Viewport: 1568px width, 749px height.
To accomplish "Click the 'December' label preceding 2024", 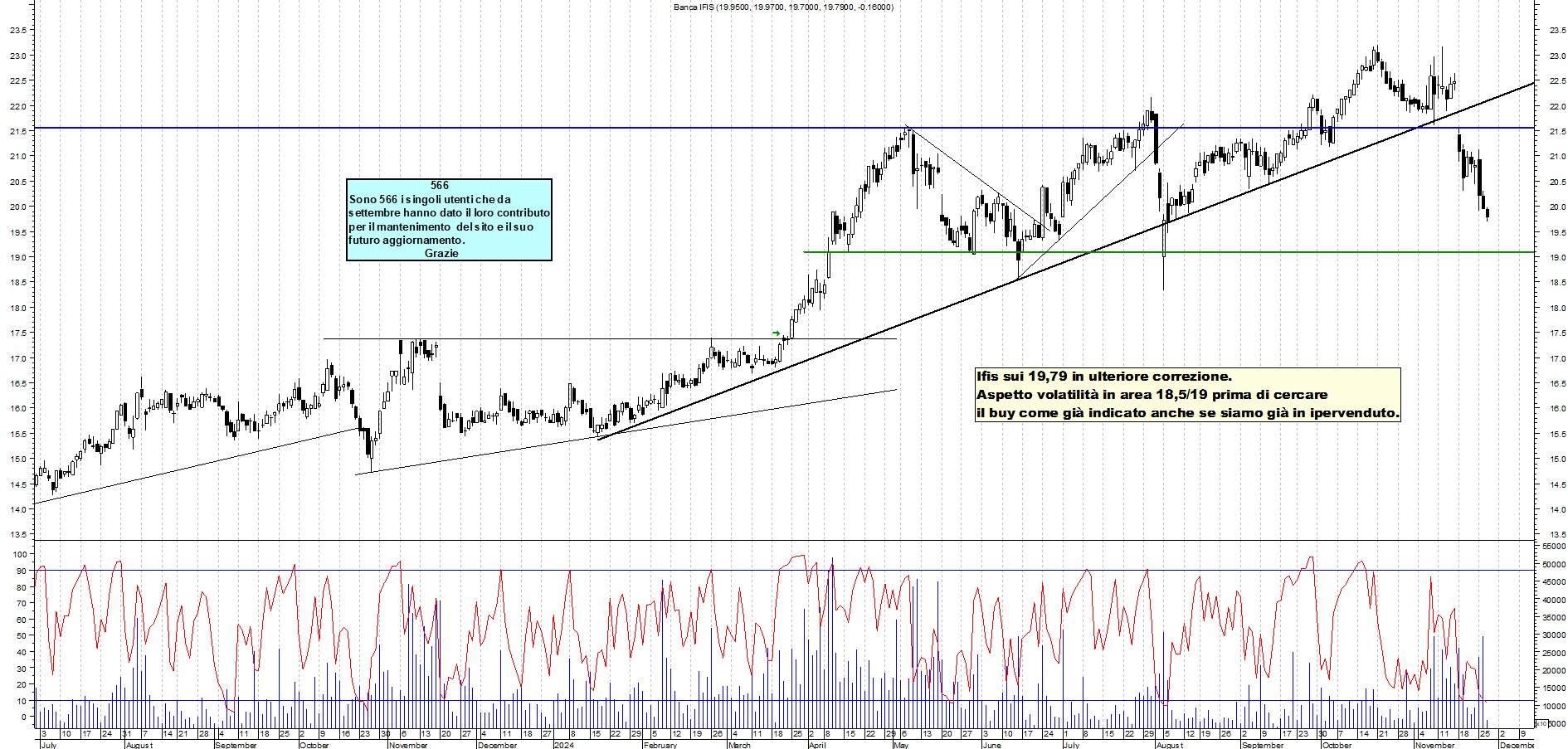I will [x=497, y=745].
